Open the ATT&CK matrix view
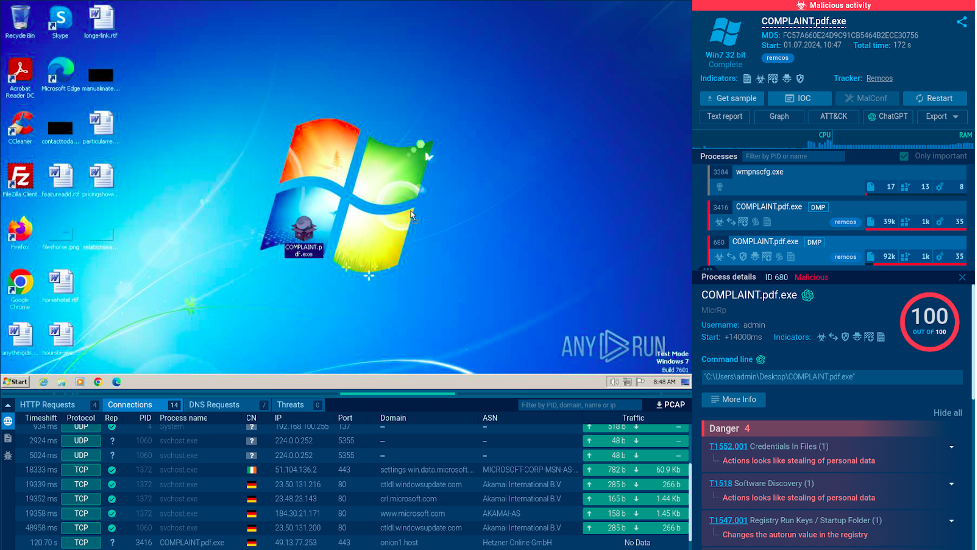Screen dimensions: 977x550 click(833, 116)
